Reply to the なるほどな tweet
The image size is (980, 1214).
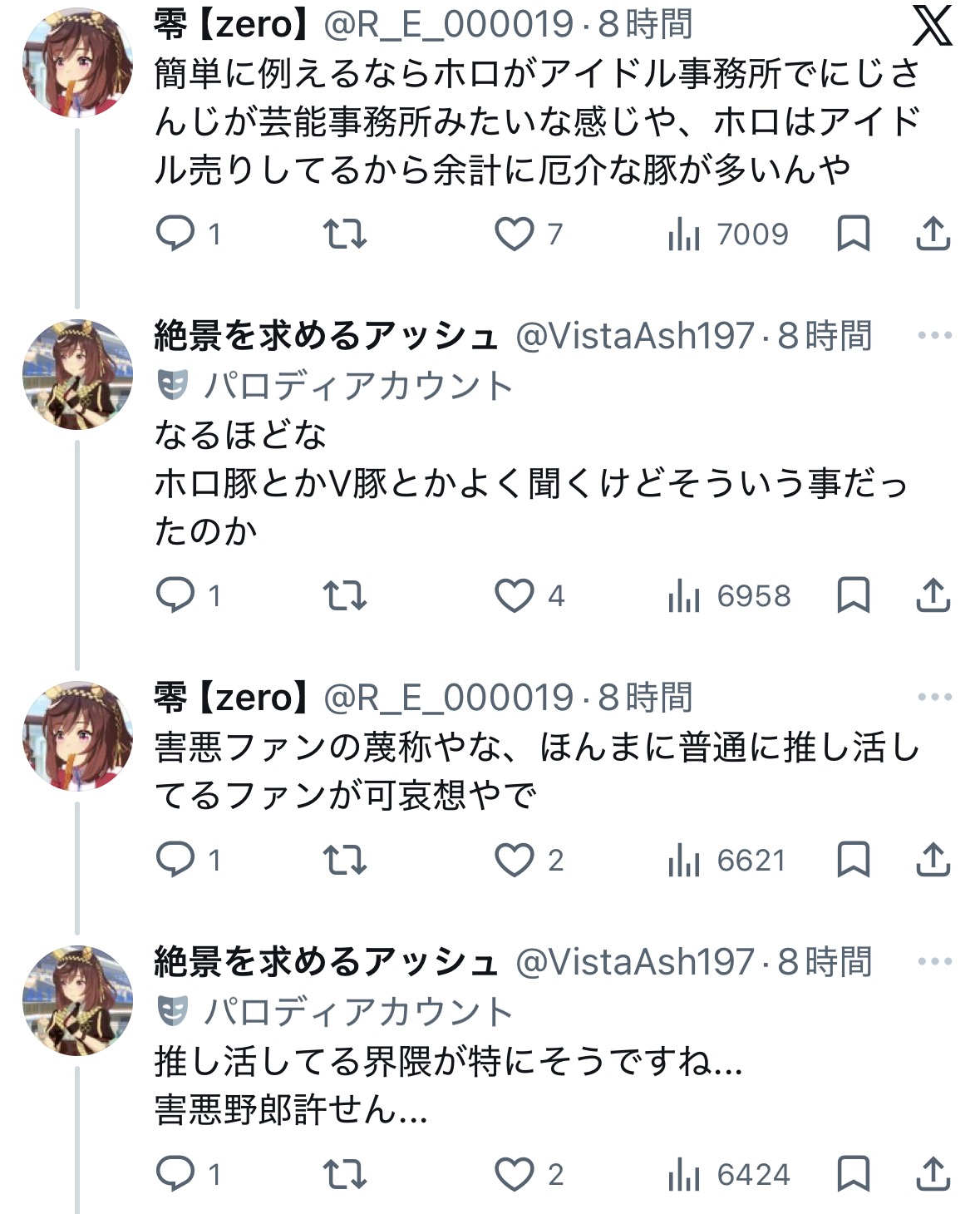[175, 595]
